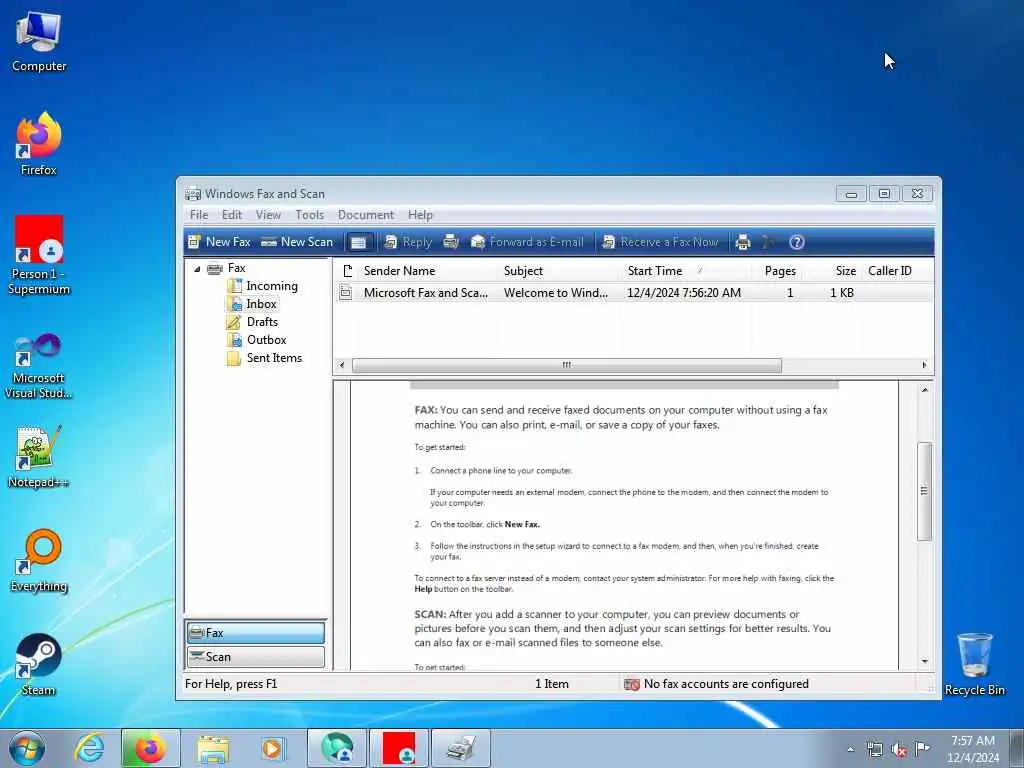Open the Edit menu
1024x768 pixels.
(232, 215)
